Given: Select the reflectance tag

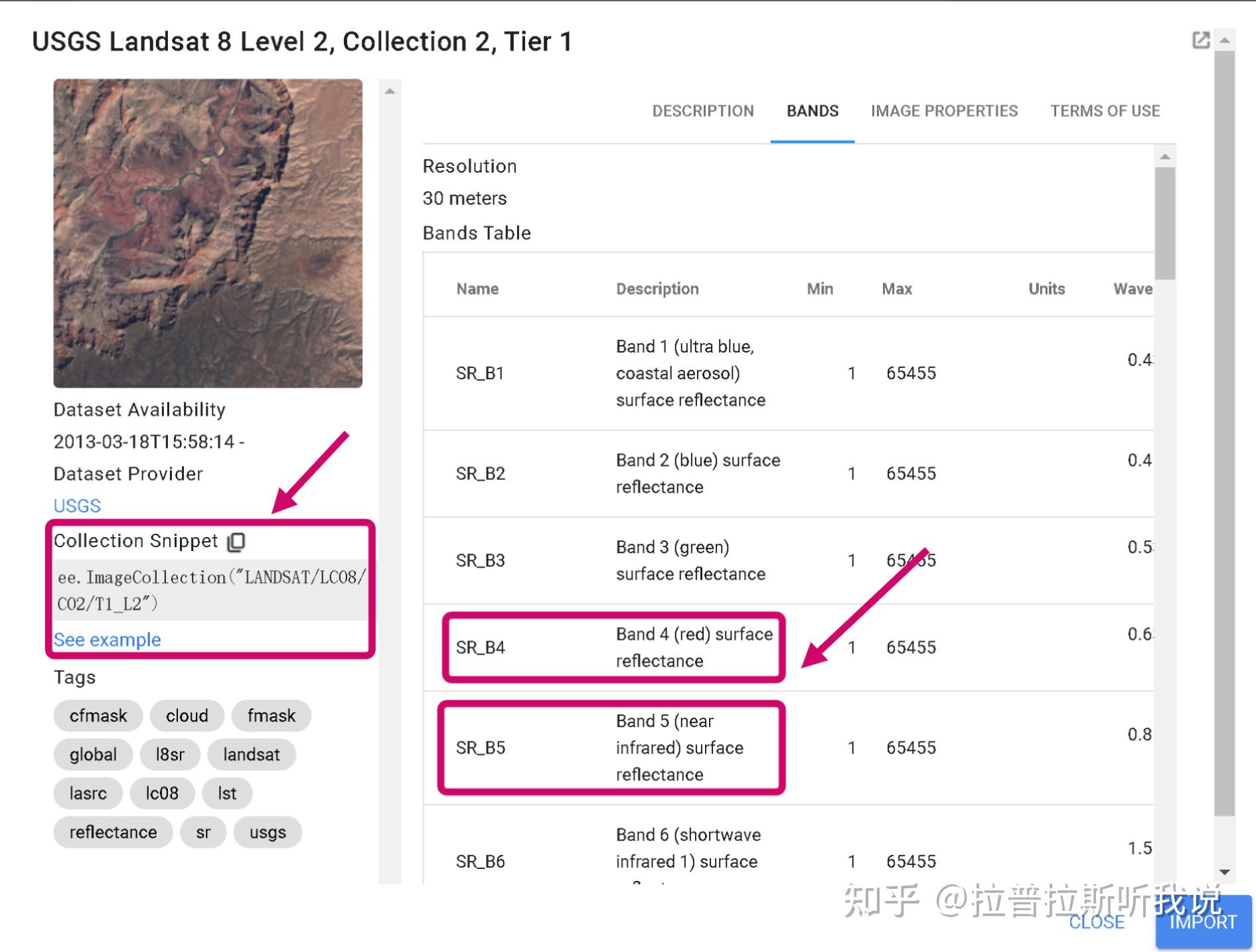Looking at the screenshot, I should [x=112, y=832].
